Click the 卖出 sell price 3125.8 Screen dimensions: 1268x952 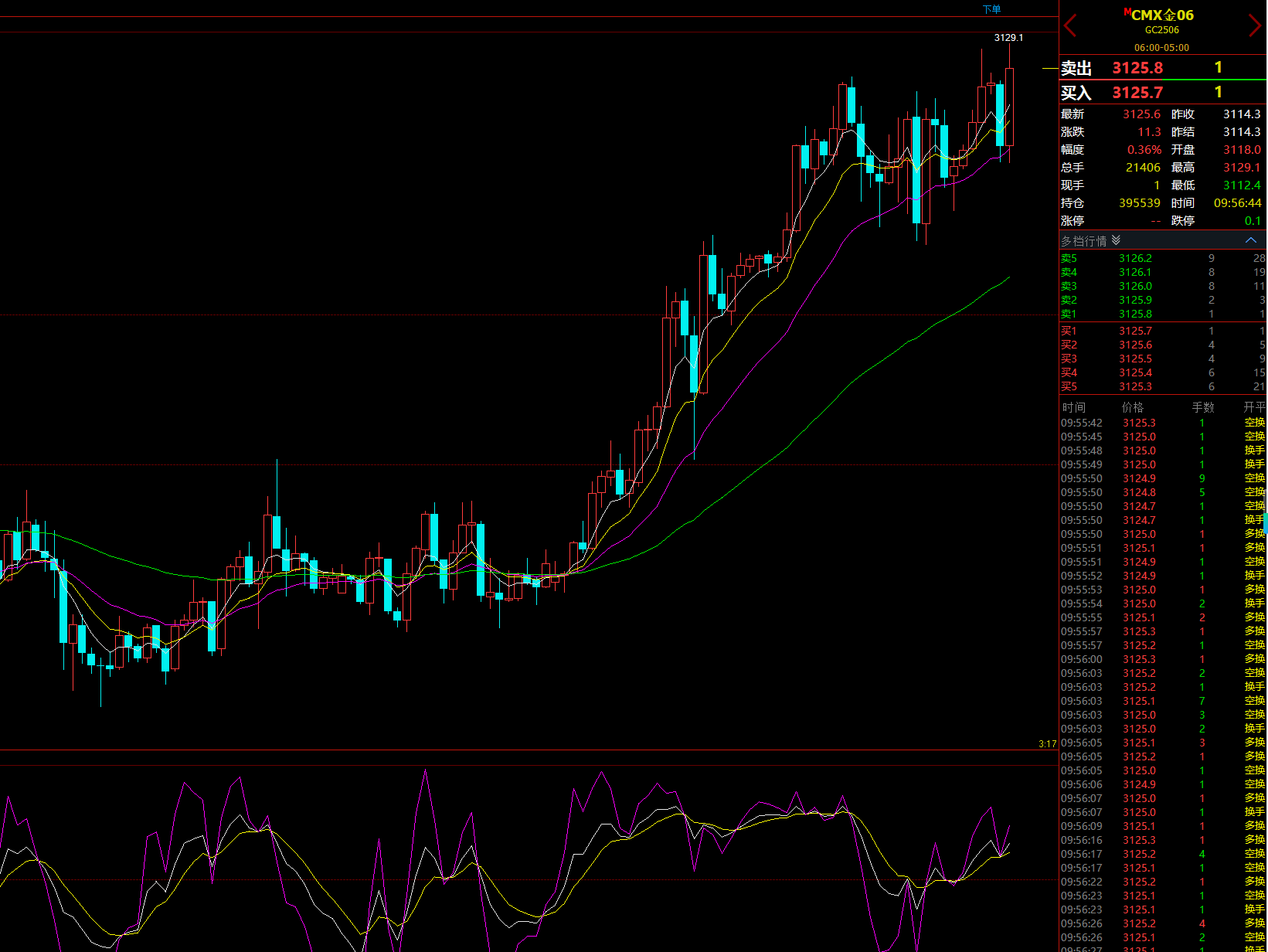(x=1137, y=68)
